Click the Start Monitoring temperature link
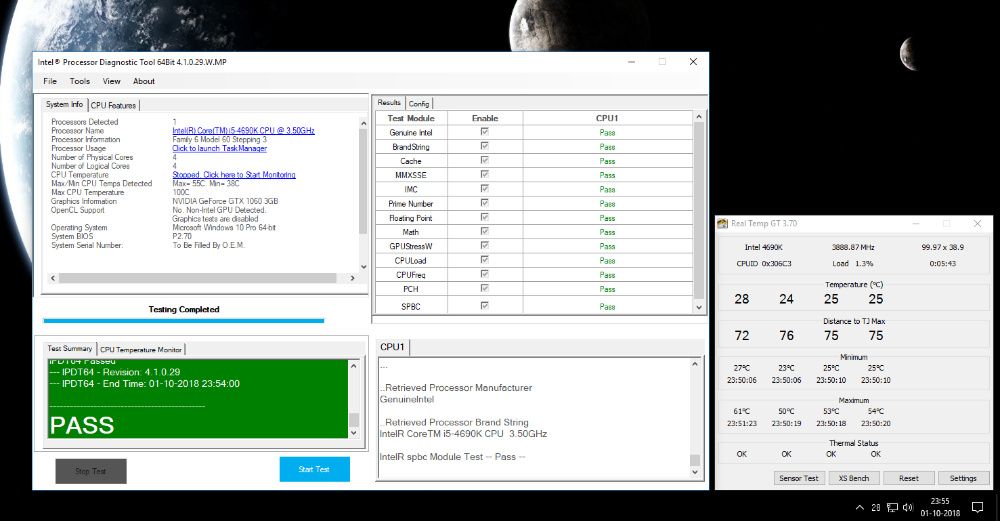This screenshot has height=521, width=1000. pyautogui.click(x=234, y=174)
